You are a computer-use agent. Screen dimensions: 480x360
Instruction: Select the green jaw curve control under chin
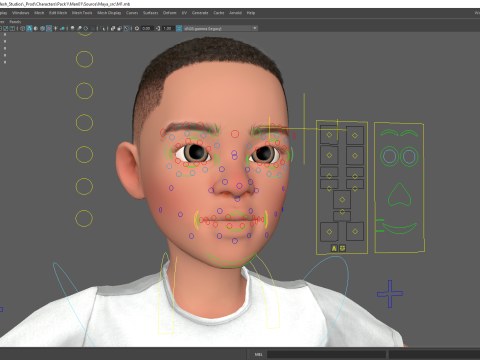[x=232, y=261]
